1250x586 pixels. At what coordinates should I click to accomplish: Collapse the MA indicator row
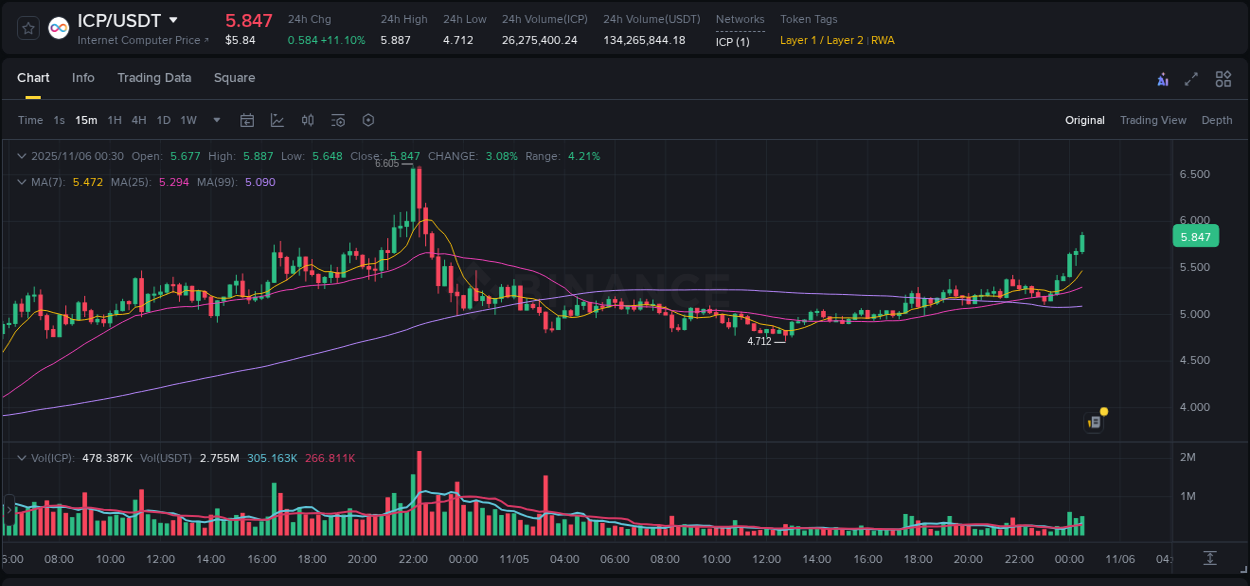(x=21, y=182)
